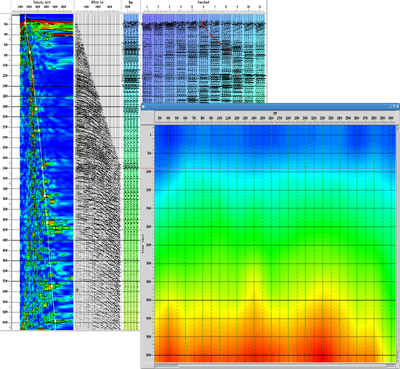400x369 pixels.
Task: Click the header of the narrow stack panel
Action: coord(130,2)
